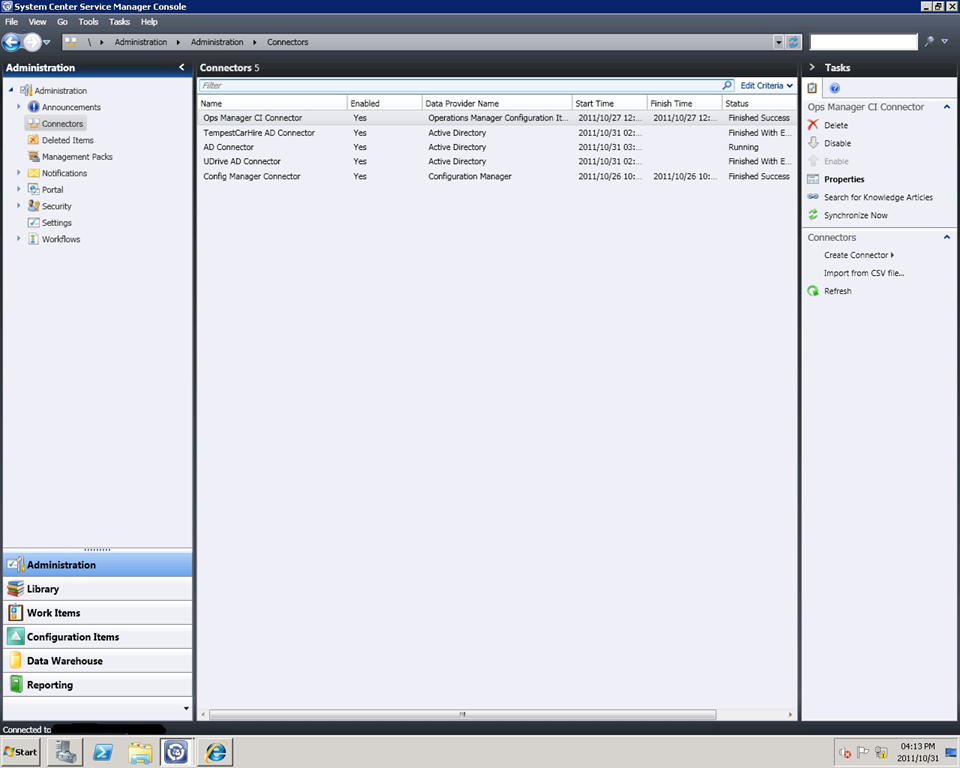This screenshot has width=960, height=768.
Task: Click the Delete task icon
Action: [813, 125]
